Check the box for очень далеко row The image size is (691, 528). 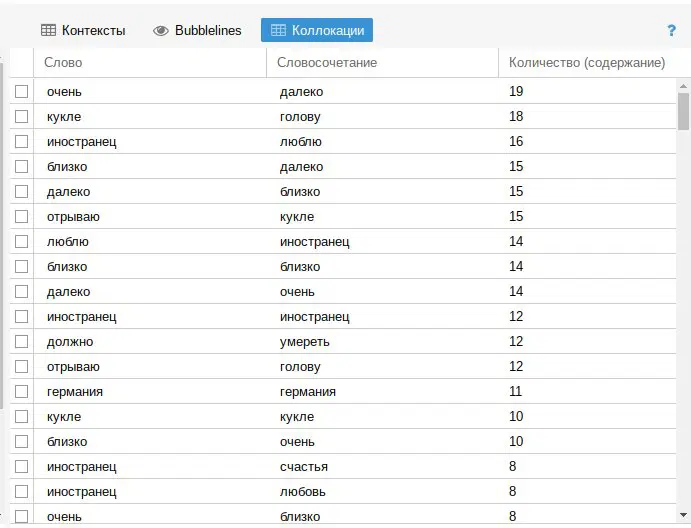pos(22,91)
